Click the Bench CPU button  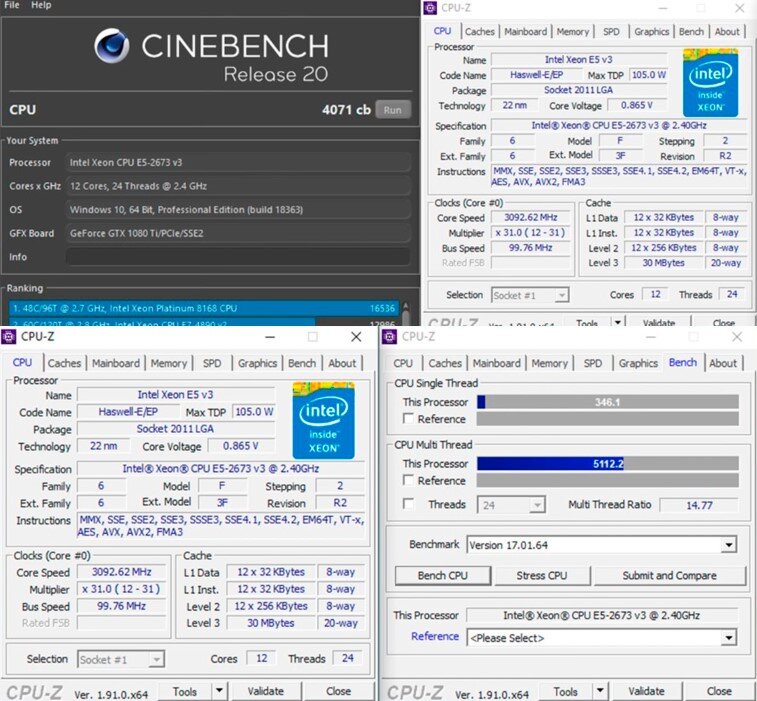click(x=443, y=575)
